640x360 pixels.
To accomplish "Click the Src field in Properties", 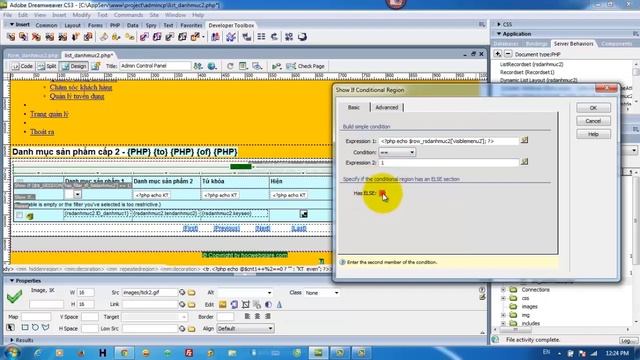I will point(150,293).
